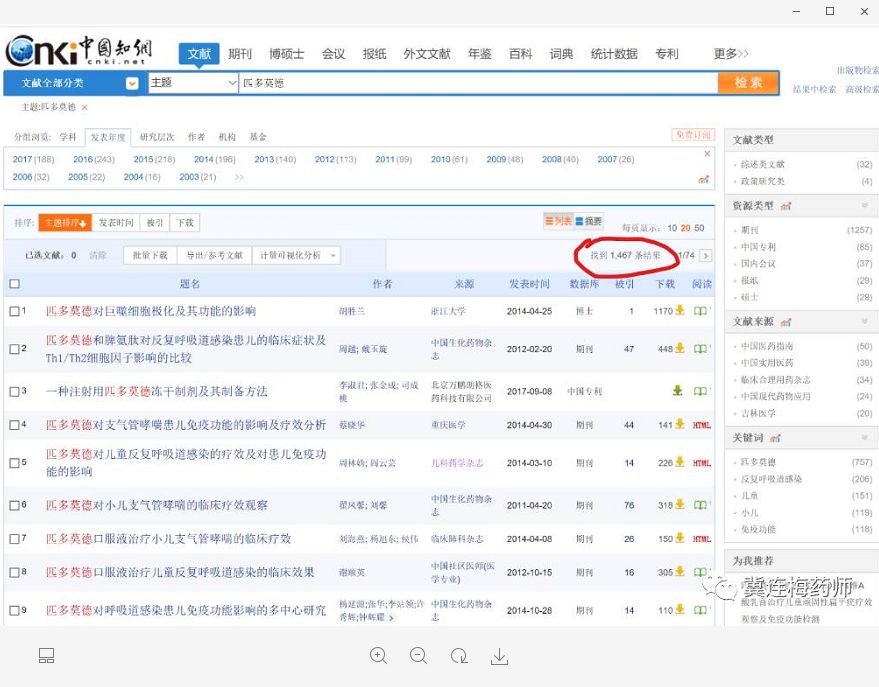Viewport: 879px width, 687px height.
Task: Download first article using green download icon
Action: tap(680, 311)
